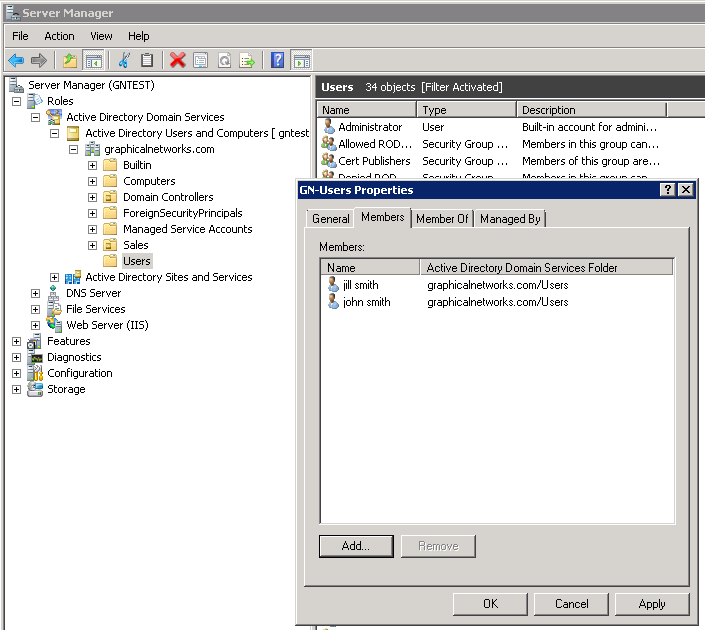Collapse the graphicalnetworks.com domain node

pyautogui.click(x=73, y=149)
